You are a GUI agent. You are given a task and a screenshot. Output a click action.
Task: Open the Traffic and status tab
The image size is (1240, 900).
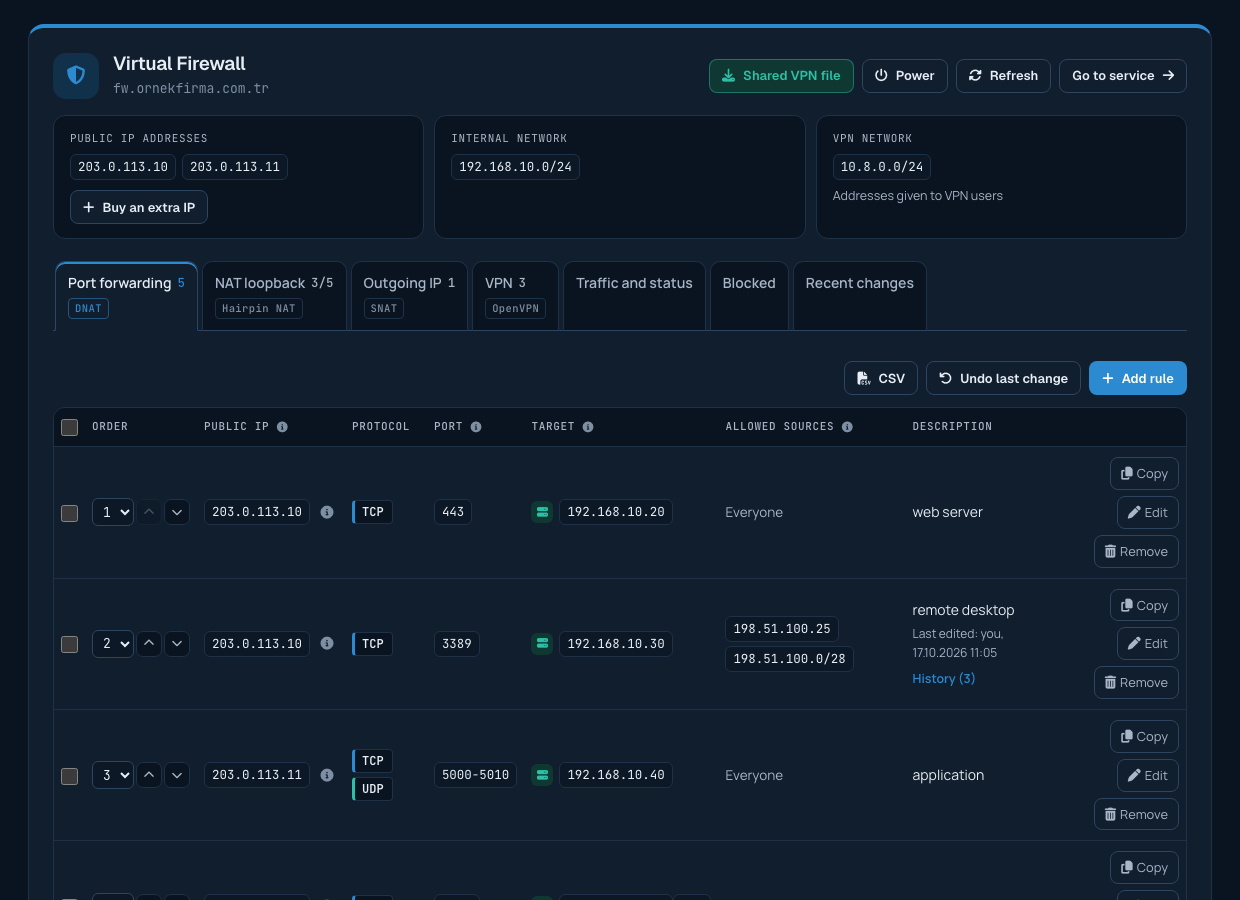point(634,295)
